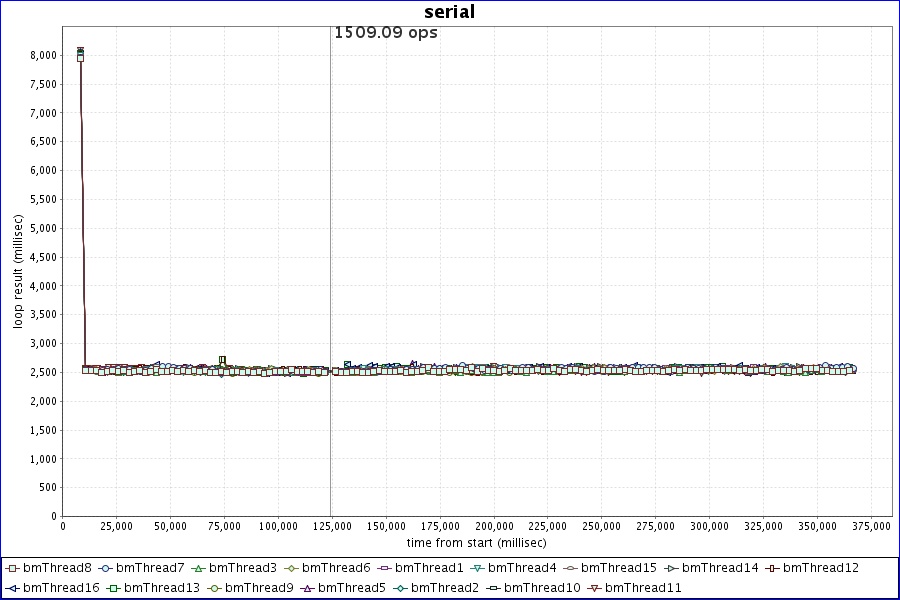Click the bmThread2 legend entry

click(444, 588)
